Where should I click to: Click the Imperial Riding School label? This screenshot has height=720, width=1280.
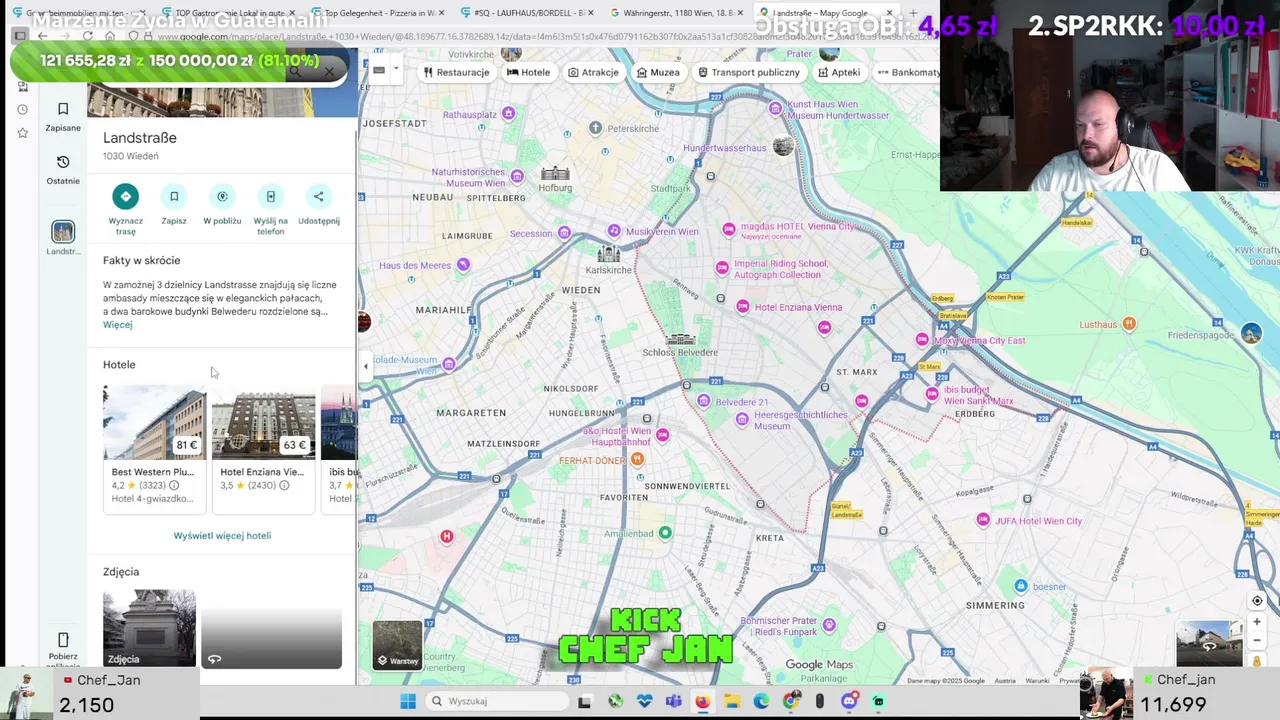[781, 269]
